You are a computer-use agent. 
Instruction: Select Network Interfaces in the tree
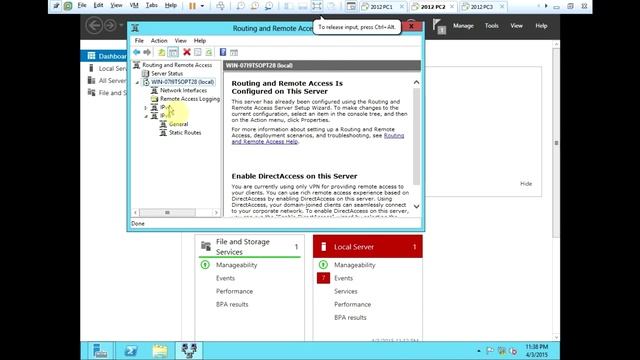click(183, 90)
